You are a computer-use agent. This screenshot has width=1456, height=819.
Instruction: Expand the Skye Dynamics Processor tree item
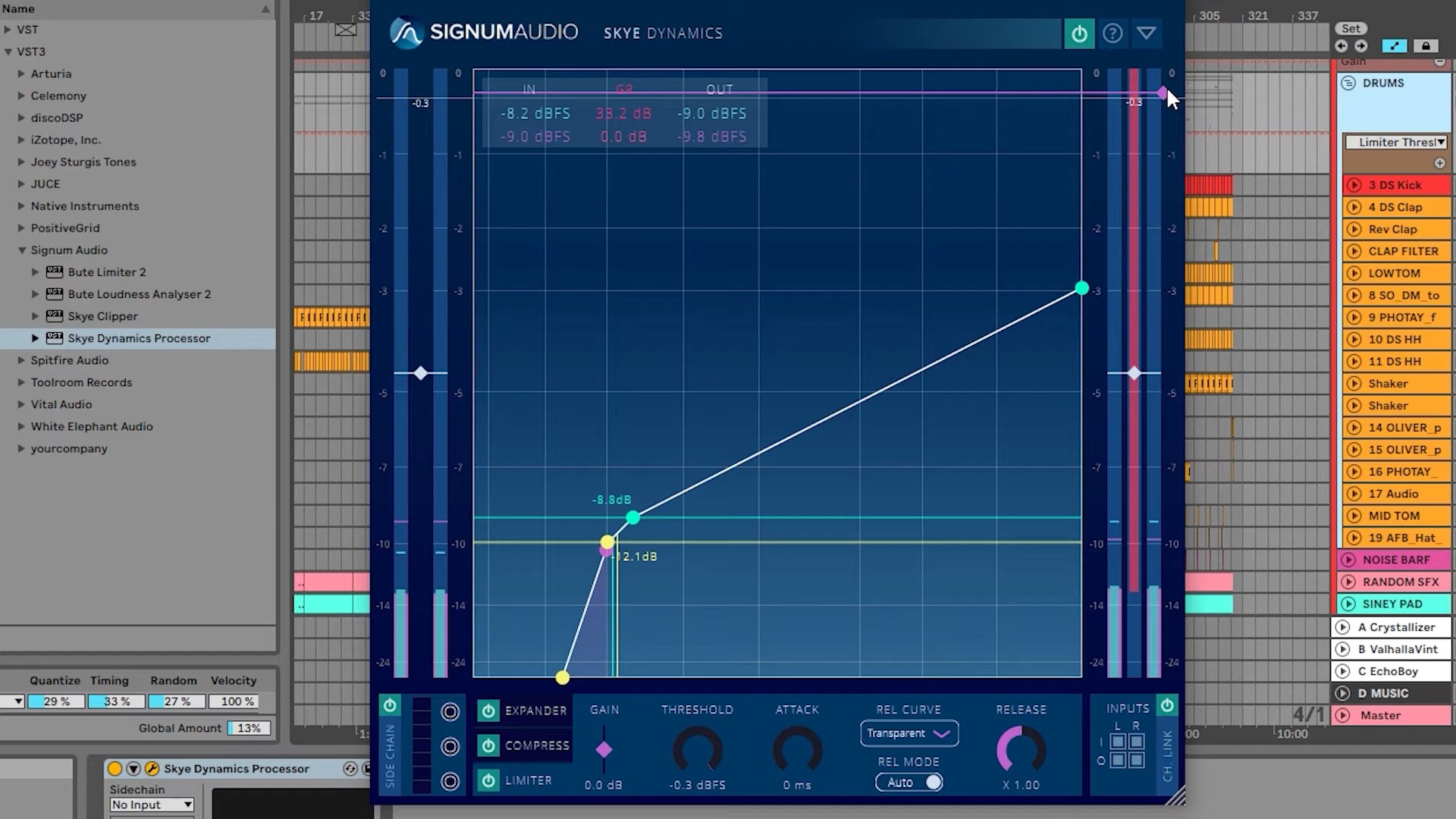point(35,337)
